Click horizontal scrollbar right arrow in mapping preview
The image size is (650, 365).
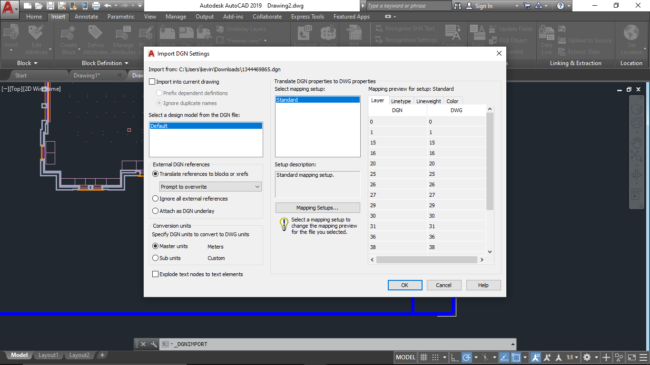tap(482, 260)
